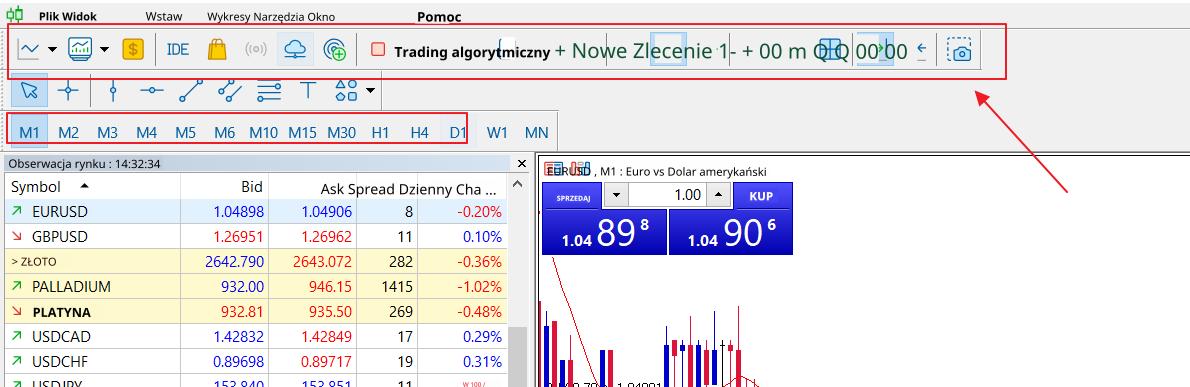
Task: Open the Pomoc menu
Action: [x=439, y=17]
